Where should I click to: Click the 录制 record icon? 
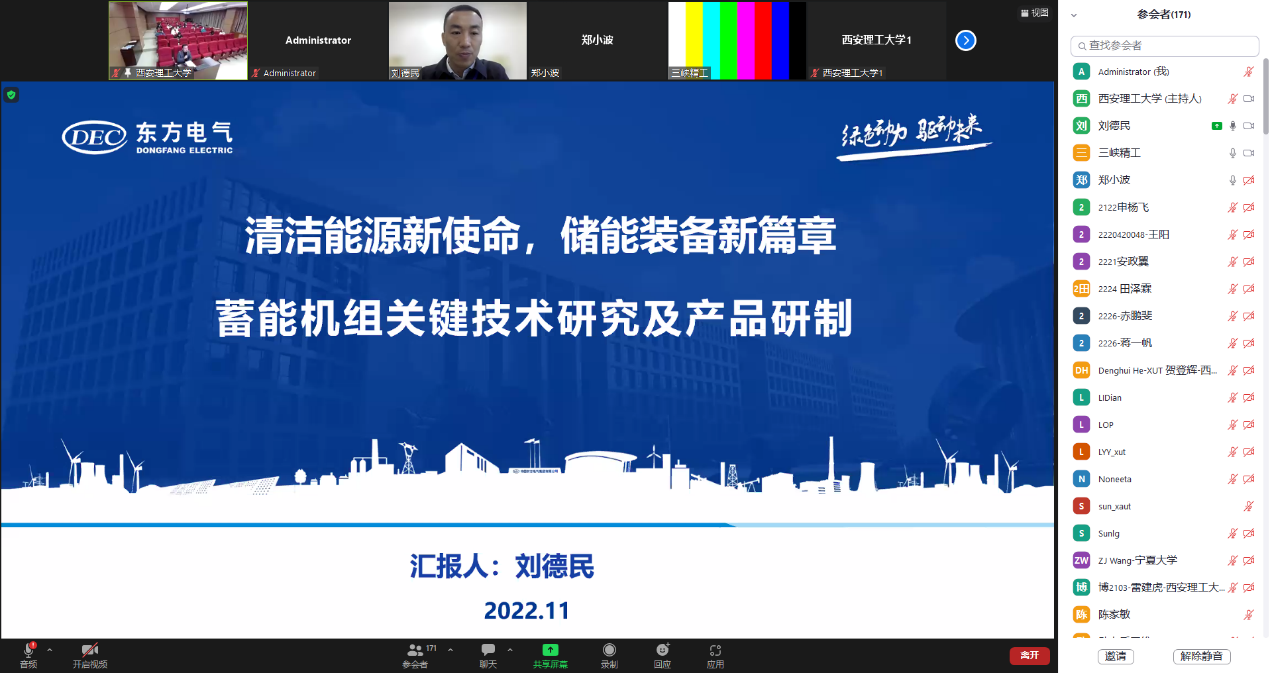tap(609, 651)
